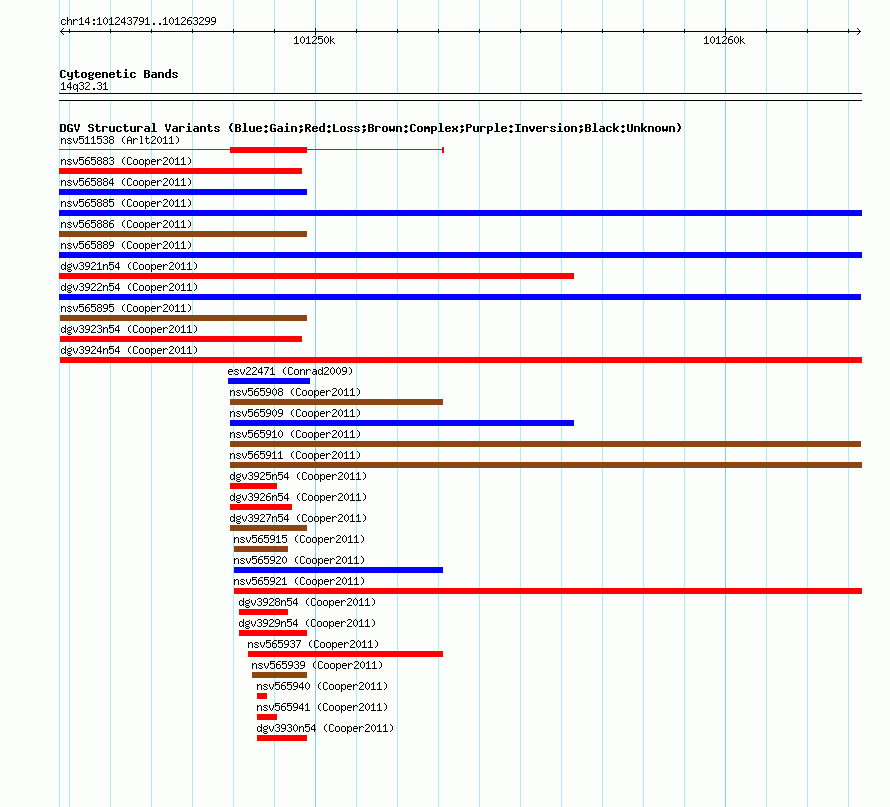Click the red bar under dgv3923n54

pyautogui.click(x=180, y=339)
